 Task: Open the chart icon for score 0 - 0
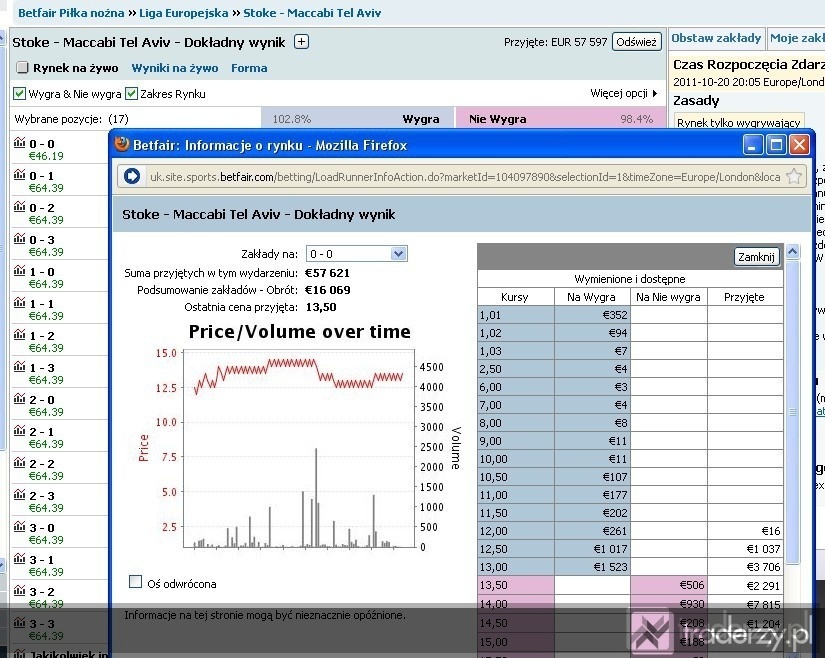click(19, 143)
